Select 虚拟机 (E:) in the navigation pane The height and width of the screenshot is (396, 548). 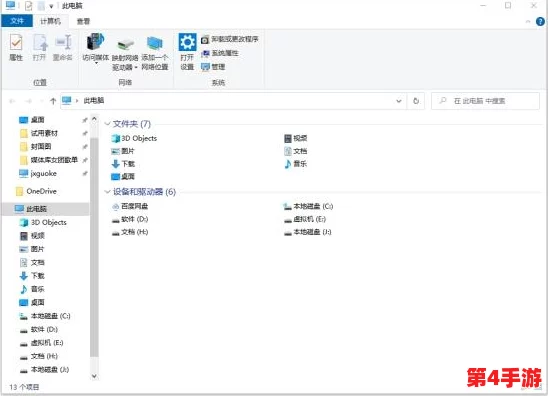point(42,343)
